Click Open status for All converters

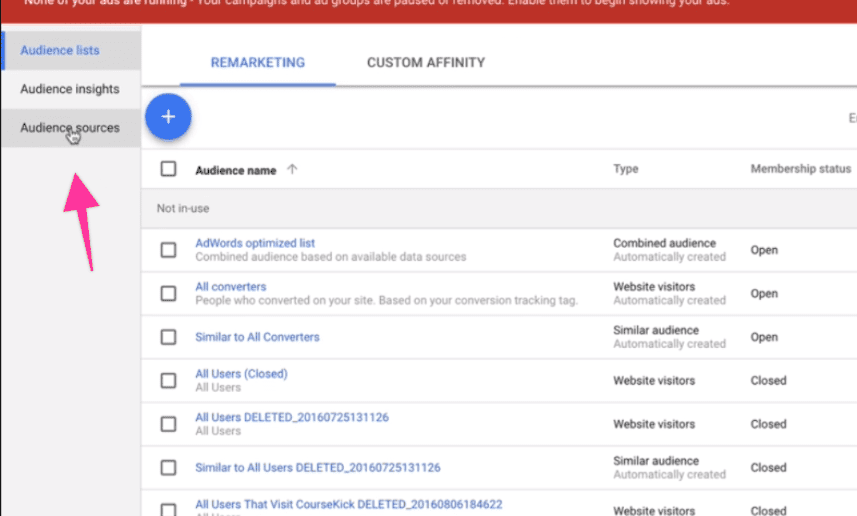click(x=764, y=294)
